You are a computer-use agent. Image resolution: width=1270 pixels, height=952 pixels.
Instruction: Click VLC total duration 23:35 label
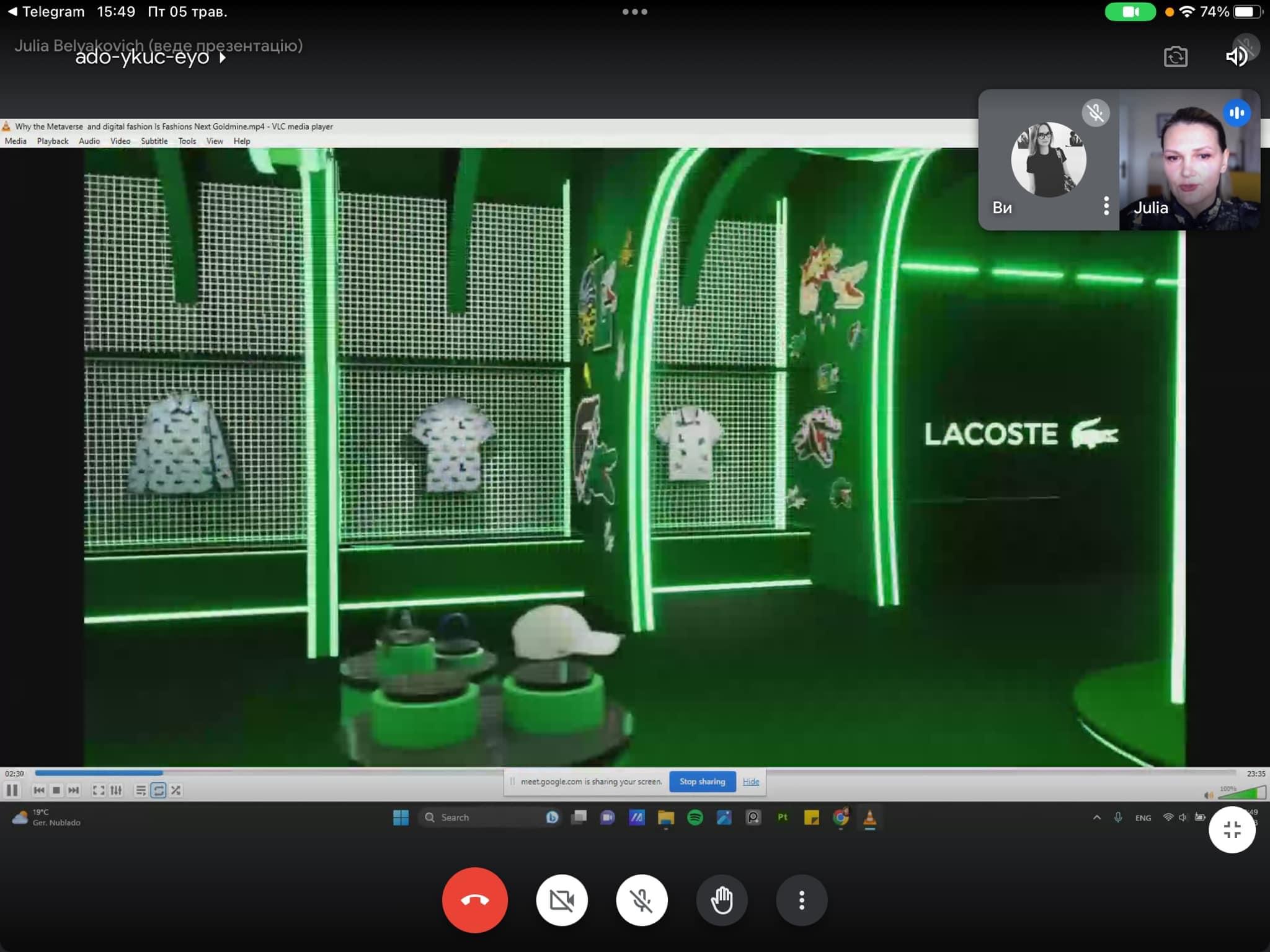point(1256,773)
